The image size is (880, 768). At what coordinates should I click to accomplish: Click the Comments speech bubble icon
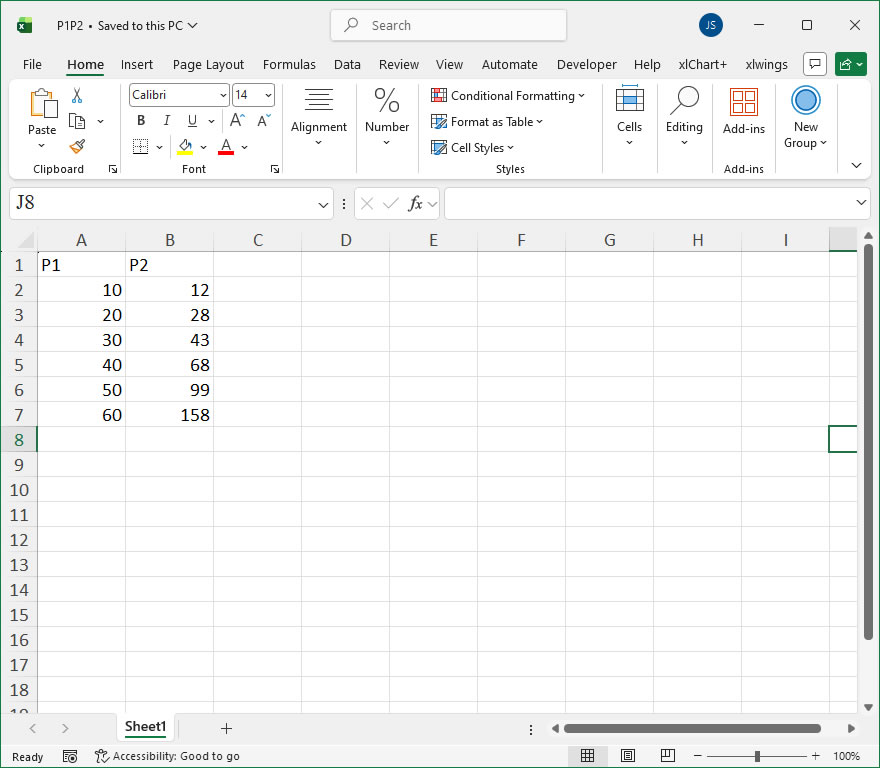pos(815,65)
